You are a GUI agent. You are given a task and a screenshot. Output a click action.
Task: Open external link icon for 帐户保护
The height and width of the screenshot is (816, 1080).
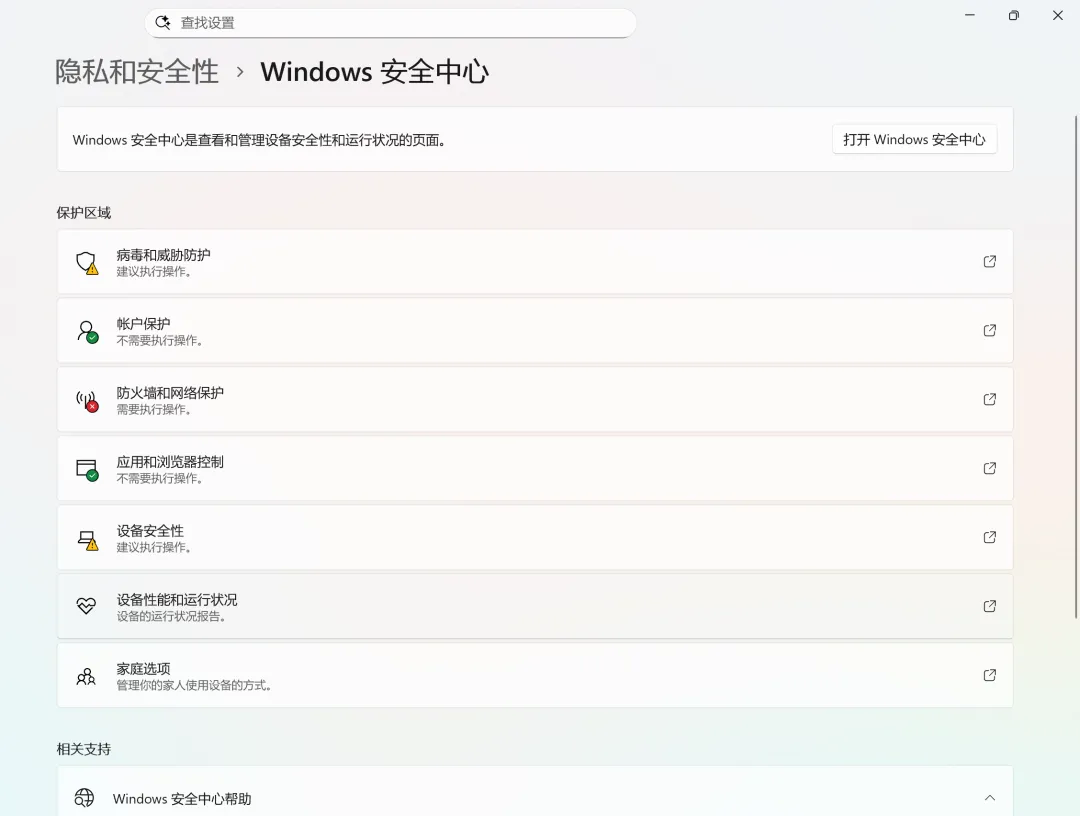(990, 331)
